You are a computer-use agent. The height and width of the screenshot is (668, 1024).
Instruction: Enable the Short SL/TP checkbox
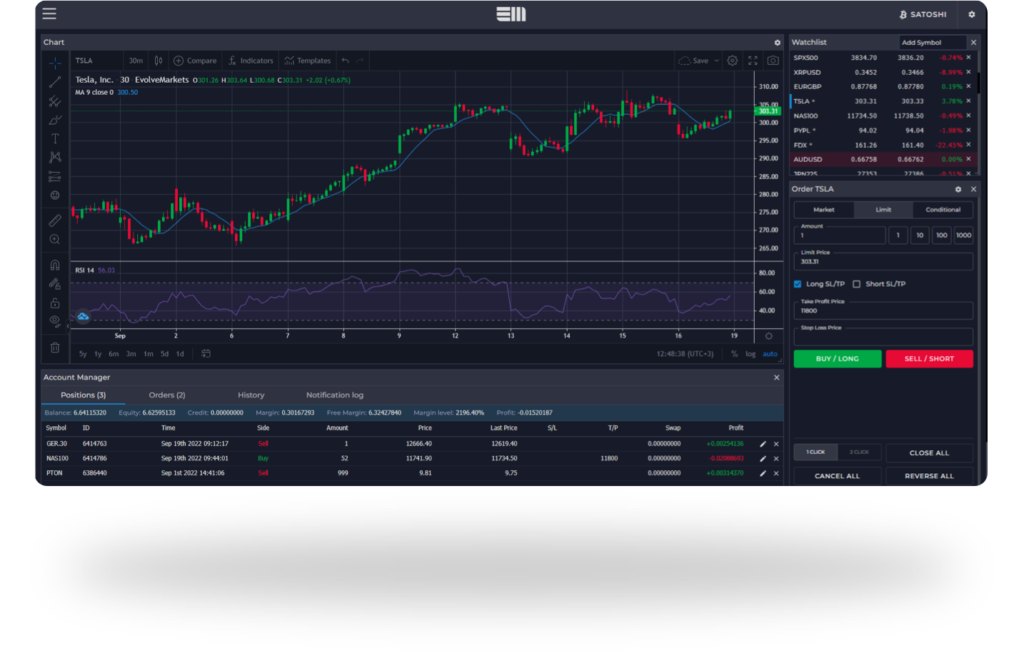click(856, 284)
